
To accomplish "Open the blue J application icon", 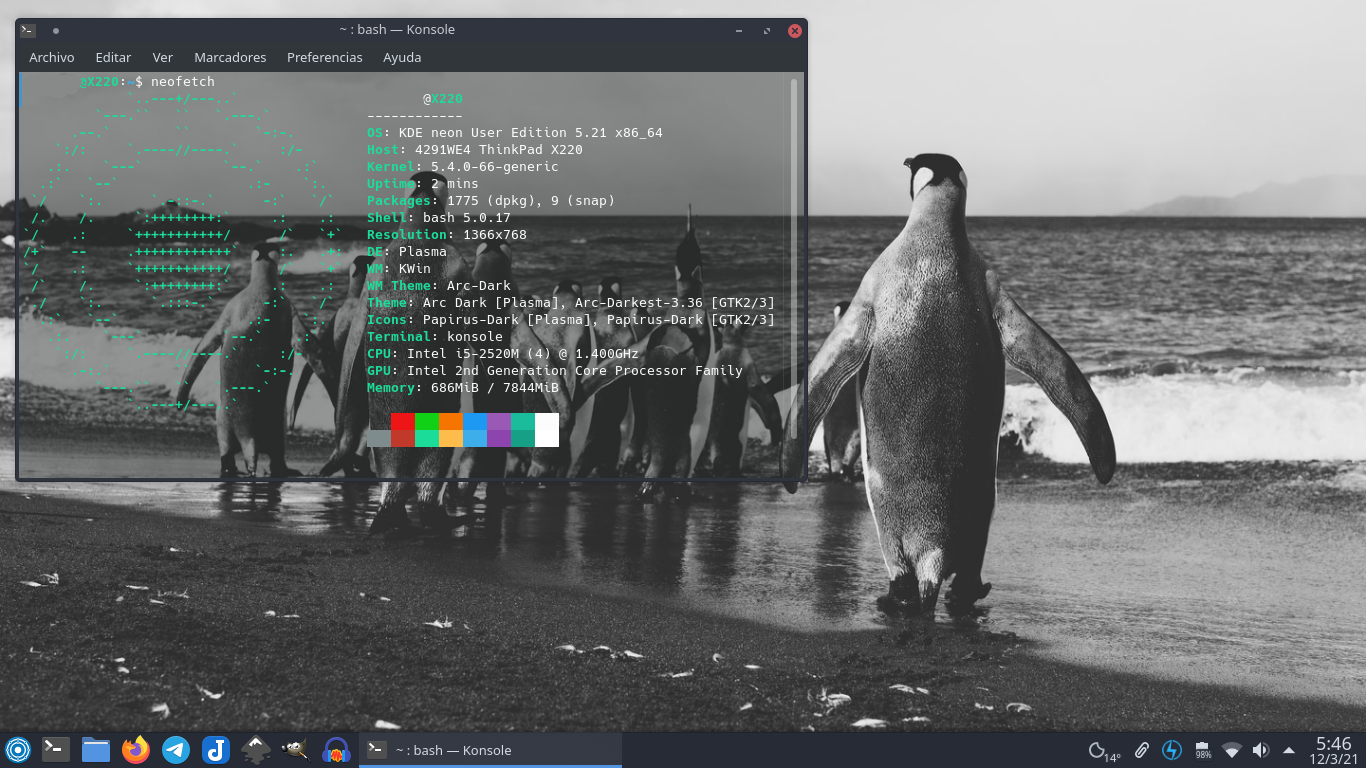I will (x=216, y=749).
